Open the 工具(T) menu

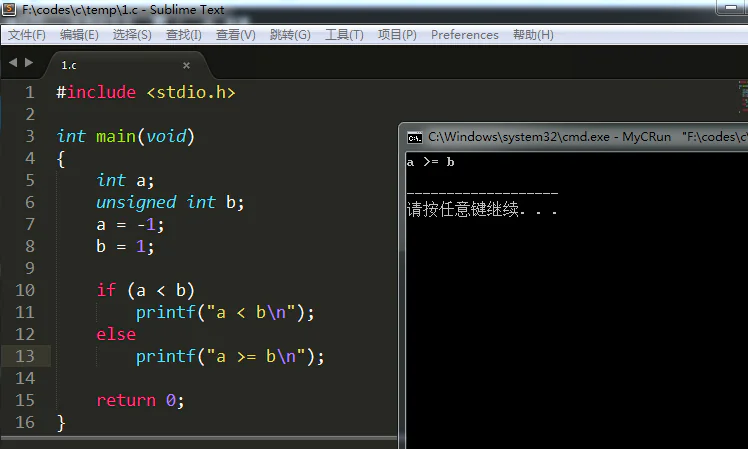click(x=344, y=35)
